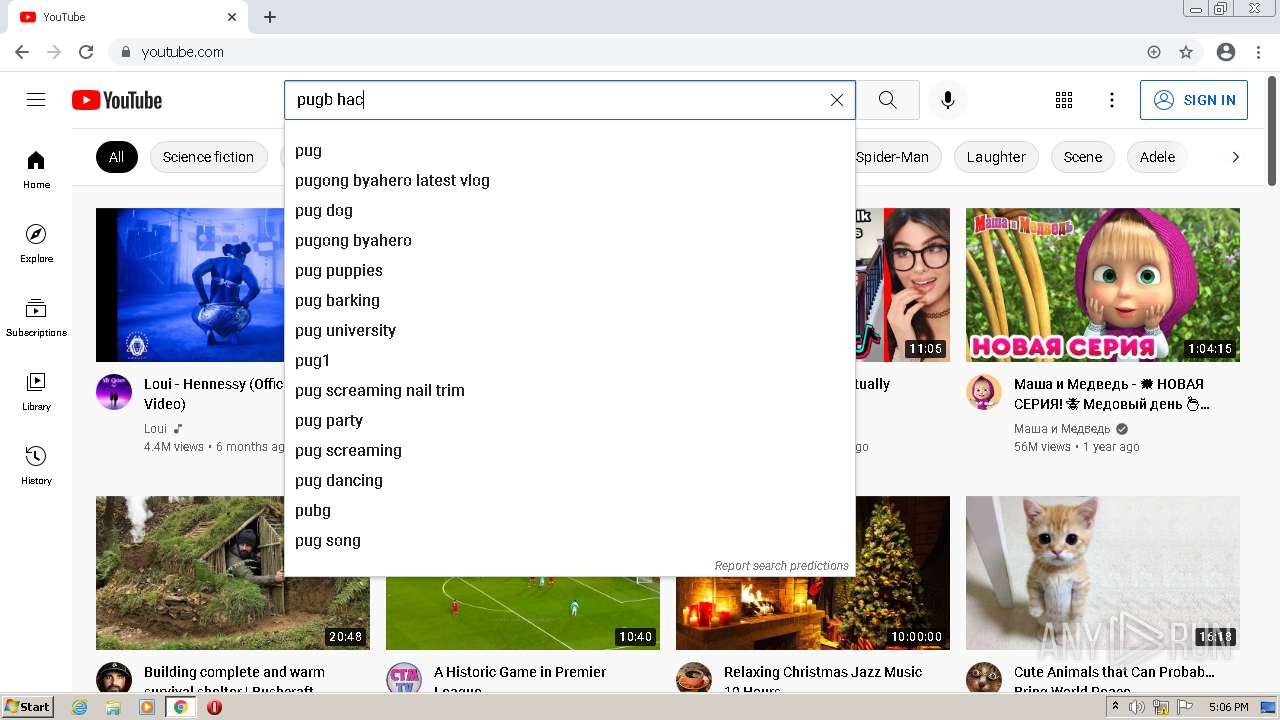Open Subscriptions in sidebar
Image resolution: width=1280 pixels, height=720 pixels.
pos(36,317)
